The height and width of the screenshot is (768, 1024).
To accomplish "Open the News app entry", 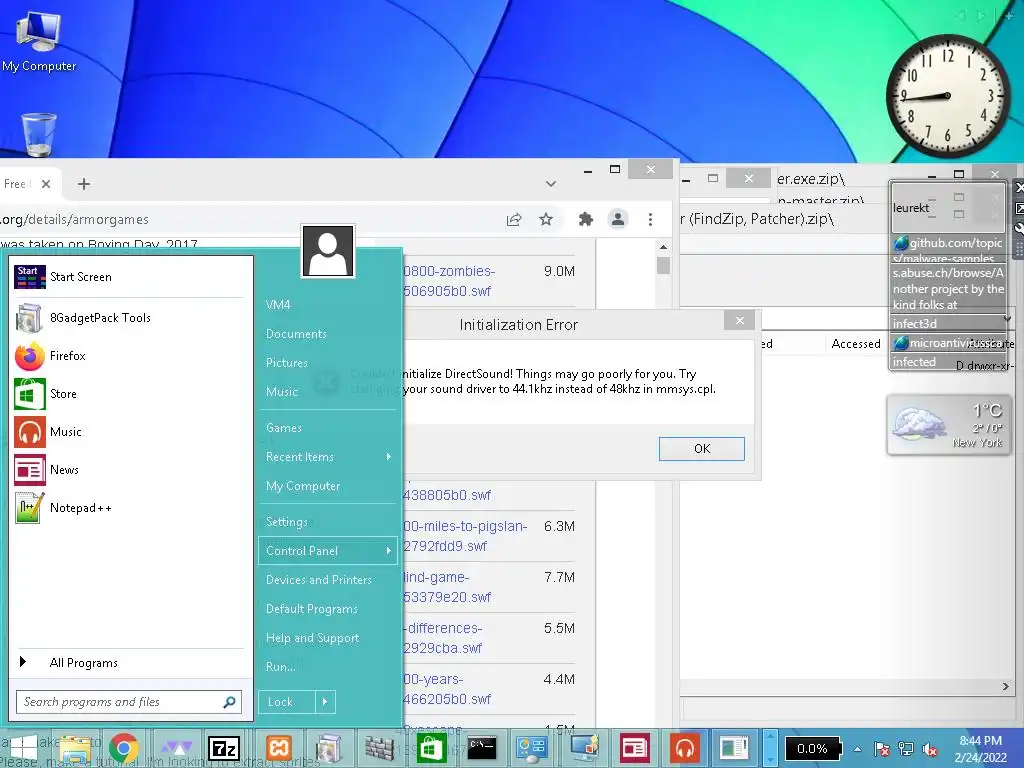I will pos(129,470).
